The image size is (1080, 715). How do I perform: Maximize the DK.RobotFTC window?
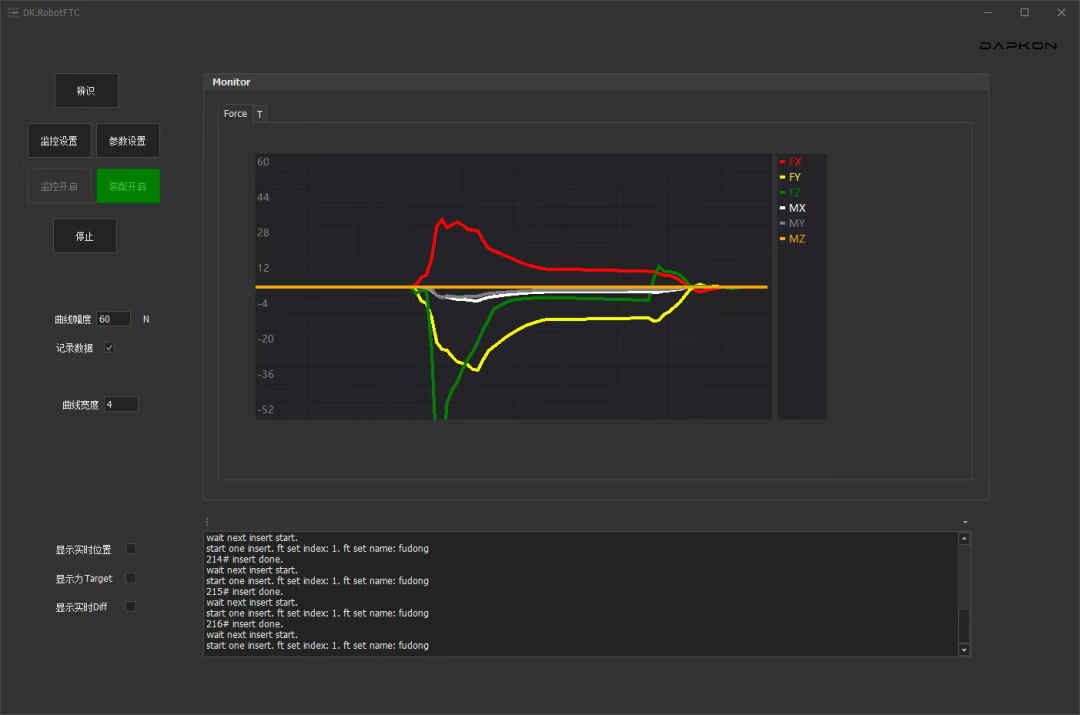point(1025,12)
